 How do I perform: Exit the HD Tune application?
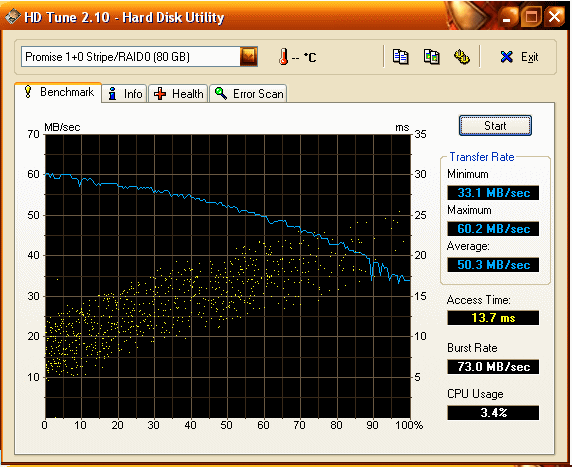519,57
